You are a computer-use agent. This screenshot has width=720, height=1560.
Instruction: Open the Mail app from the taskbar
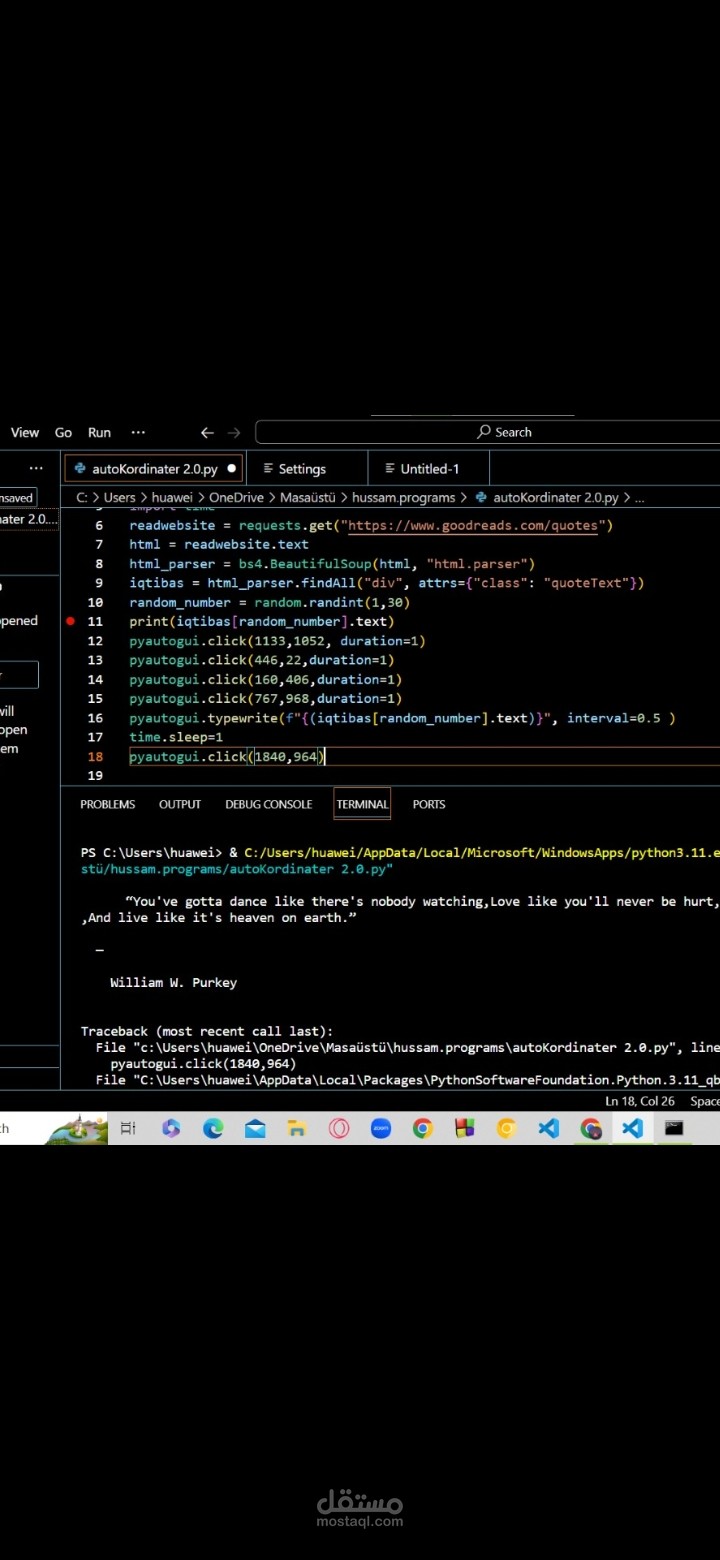click(x=255, y=1128)
